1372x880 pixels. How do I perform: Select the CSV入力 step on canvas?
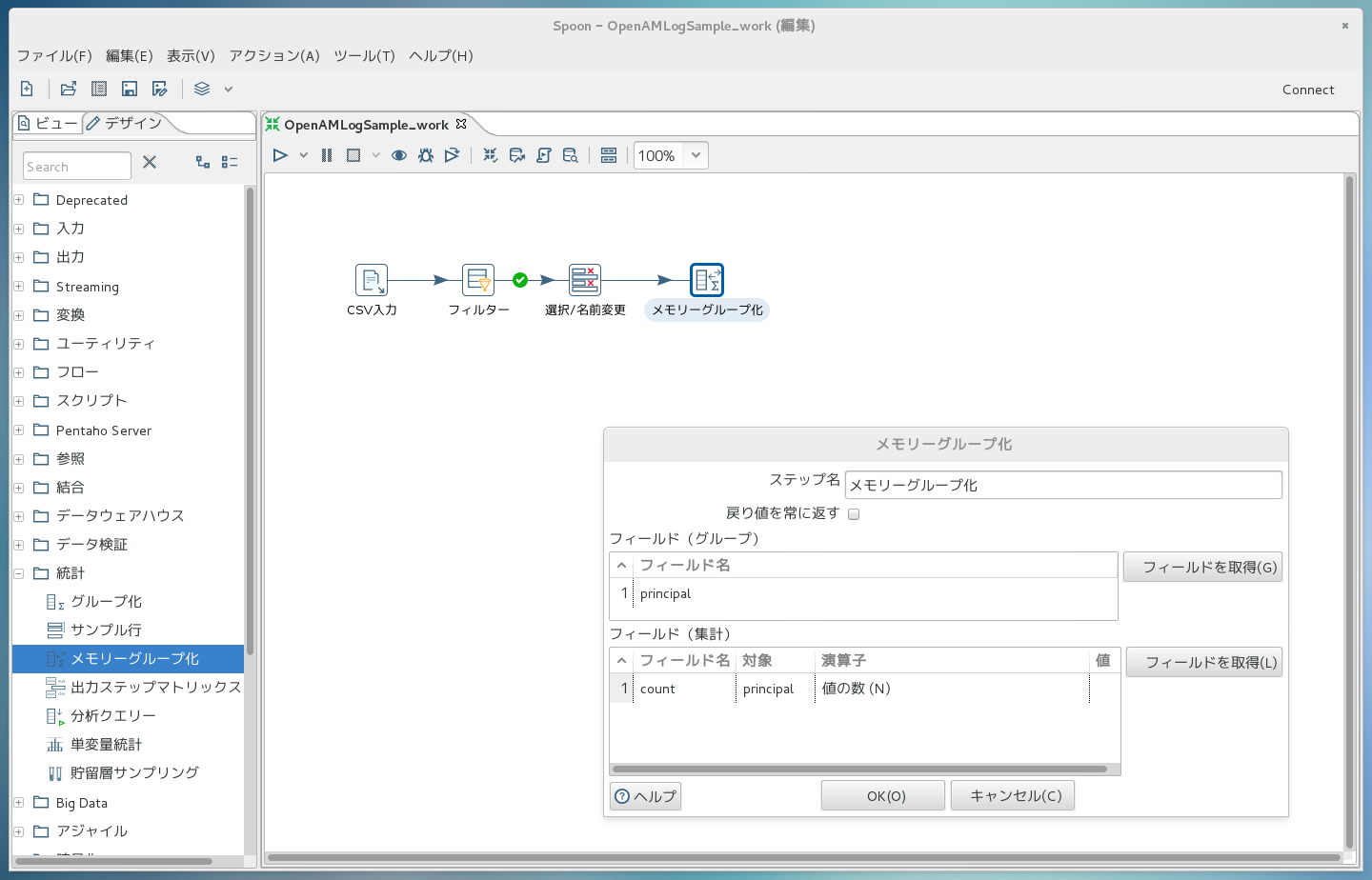[372, 280]
